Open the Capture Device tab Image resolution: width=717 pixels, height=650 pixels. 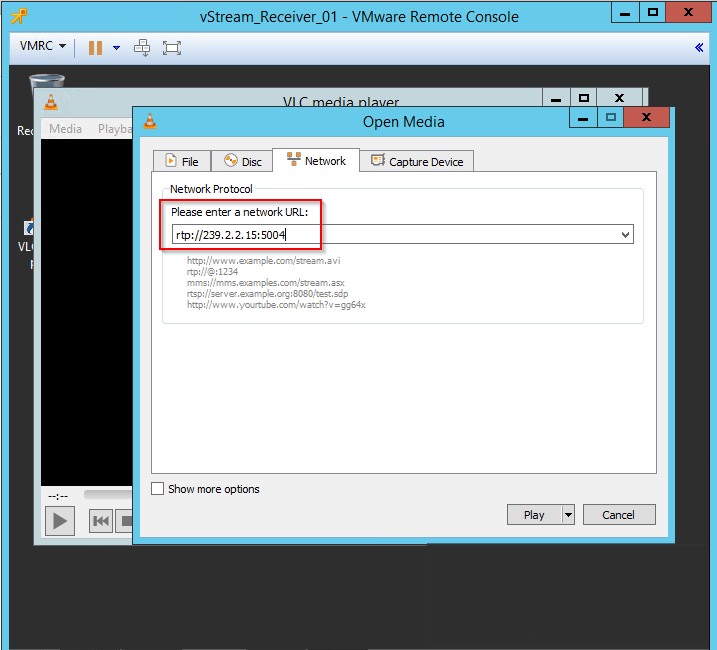click(x=416, y=161)
